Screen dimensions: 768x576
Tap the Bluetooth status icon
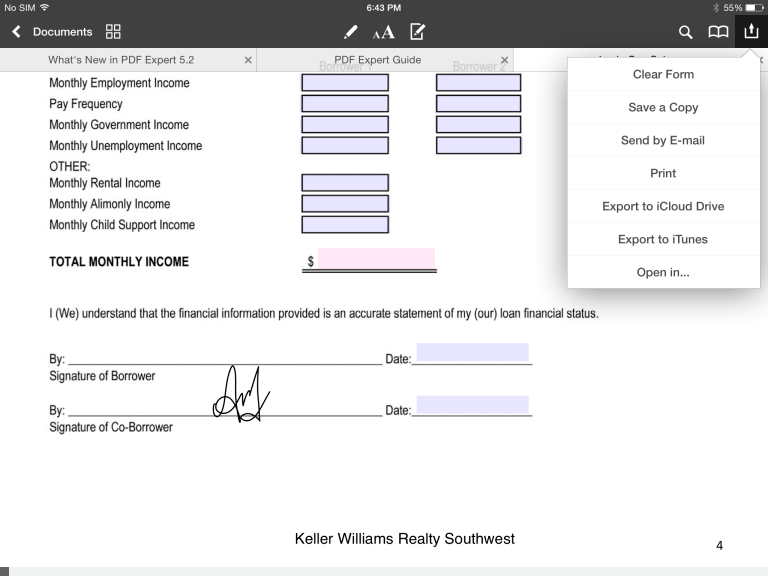point(716,8)
